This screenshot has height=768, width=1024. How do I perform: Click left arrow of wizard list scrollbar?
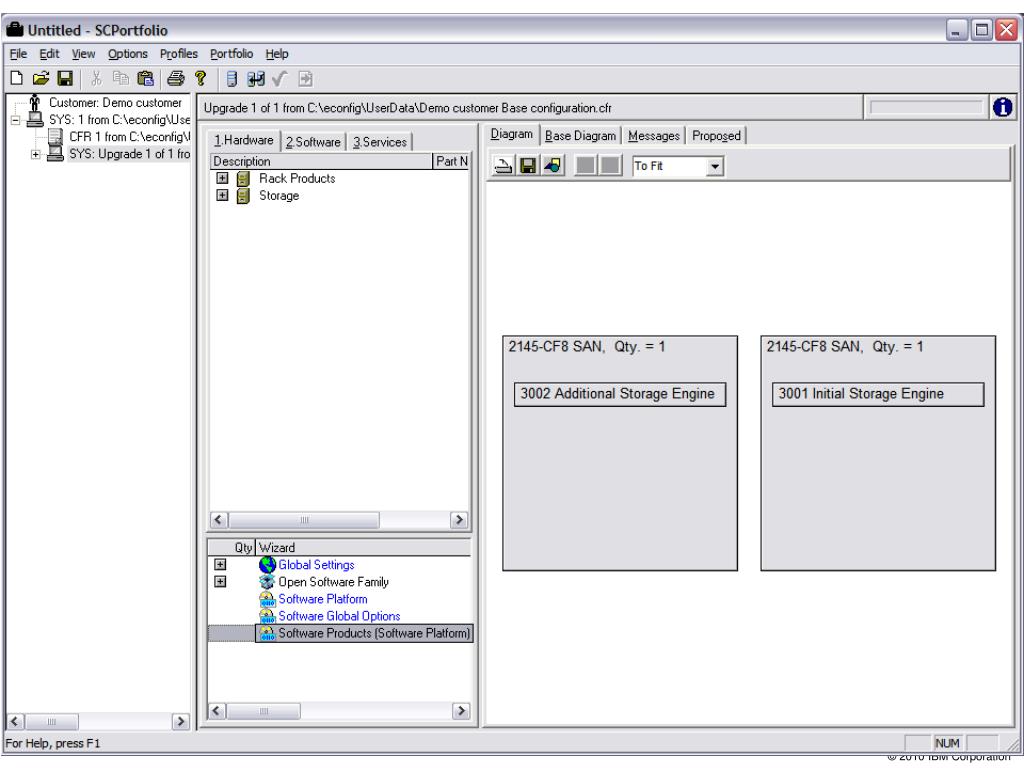217,711
